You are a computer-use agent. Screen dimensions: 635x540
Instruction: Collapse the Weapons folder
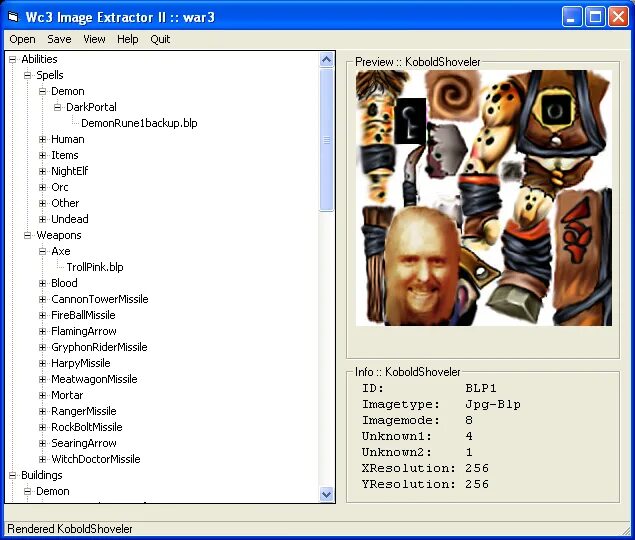pos(28,235)
